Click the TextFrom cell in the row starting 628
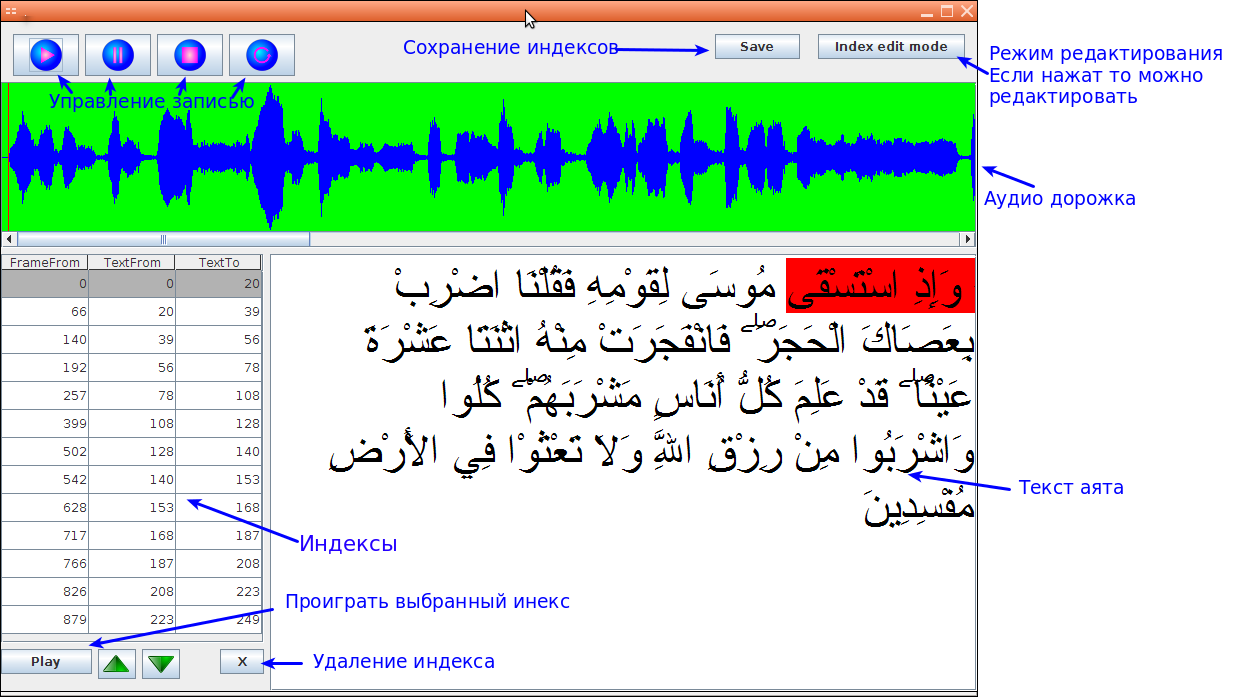1238x697 pixels. click(x=132, y=508)
